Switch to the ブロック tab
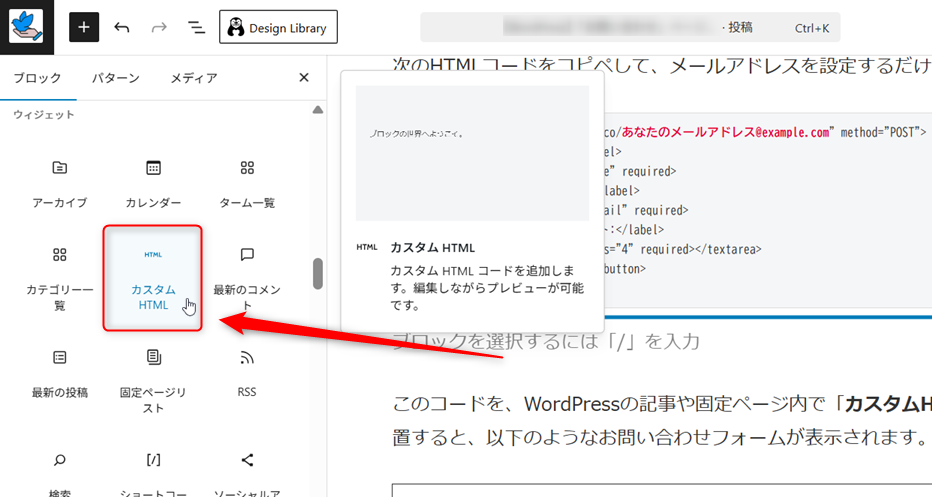The image size is (932, 497). coord(37,78)
